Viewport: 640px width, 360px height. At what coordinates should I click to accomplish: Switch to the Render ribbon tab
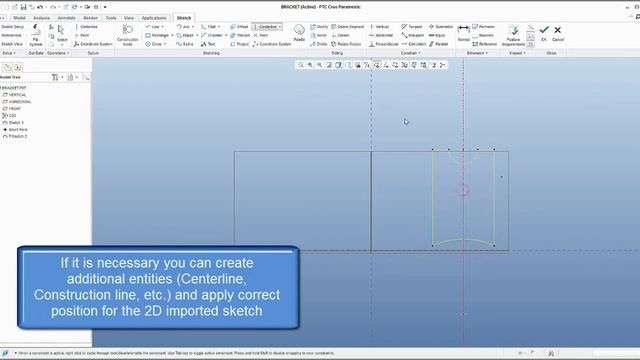pos(90,18)
